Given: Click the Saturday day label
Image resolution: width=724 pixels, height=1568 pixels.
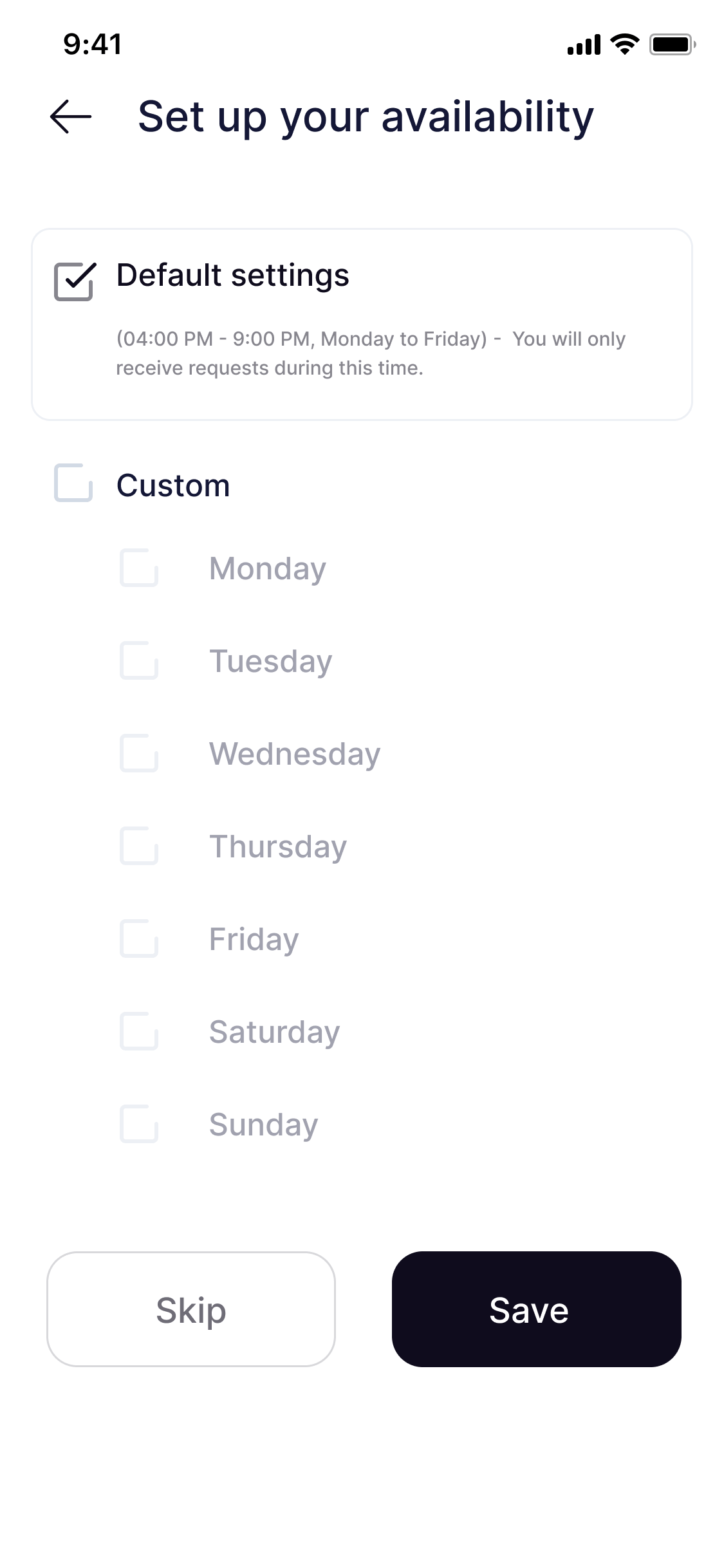Looking at the screenshot, I should point(274,1032).
